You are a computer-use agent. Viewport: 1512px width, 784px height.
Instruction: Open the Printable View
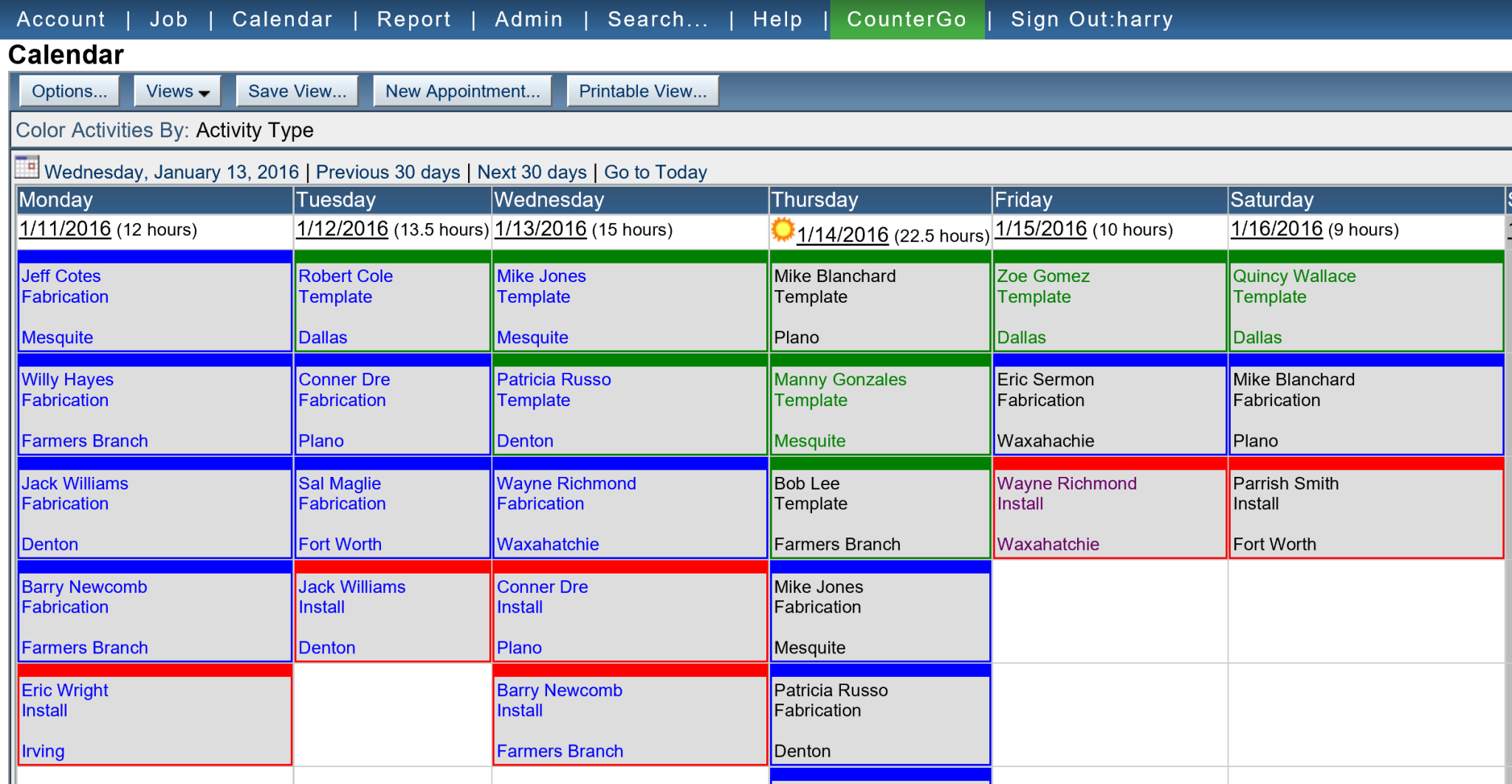(642, 91)
